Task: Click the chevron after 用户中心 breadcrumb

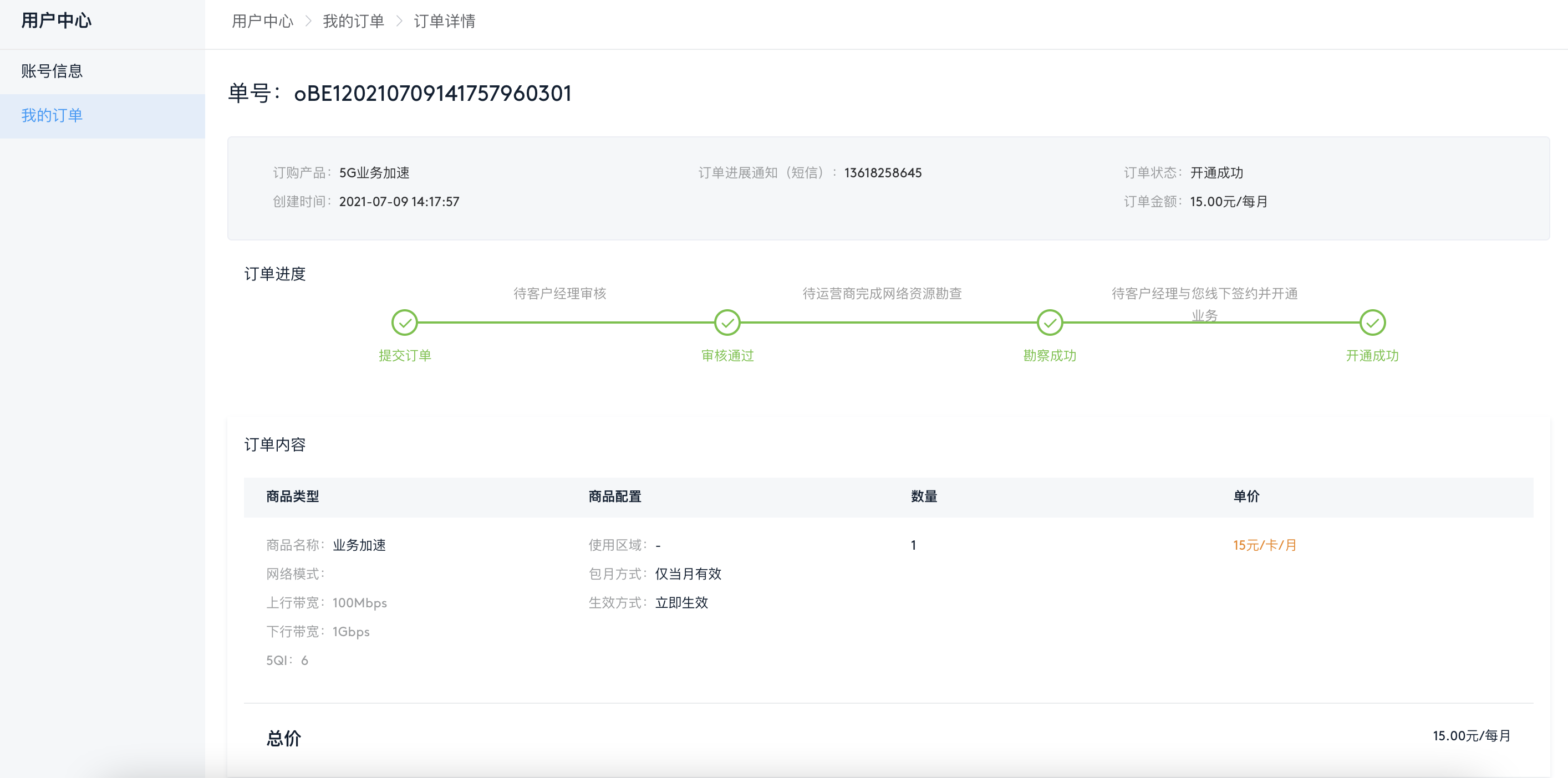Action: point(308,21)
